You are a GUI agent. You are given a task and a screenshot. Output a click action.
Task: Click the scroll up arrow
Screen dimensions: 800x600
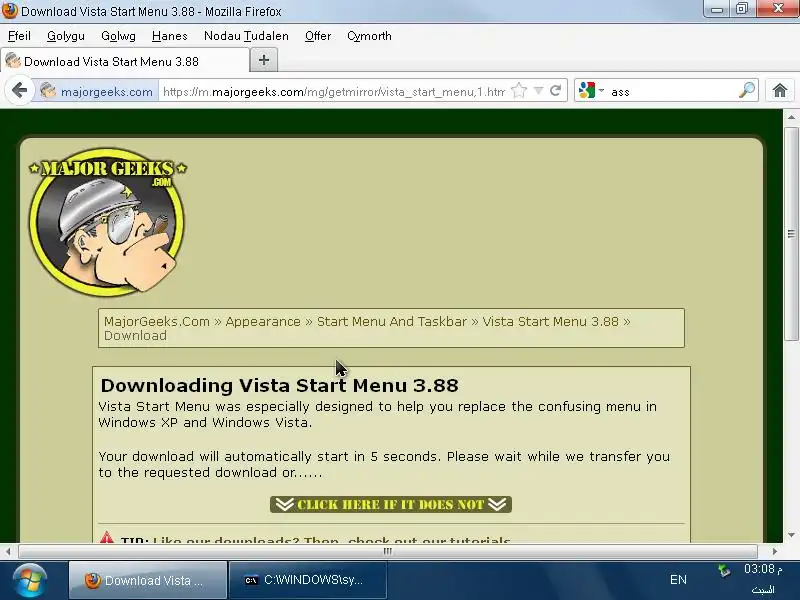tap(791, 117)
